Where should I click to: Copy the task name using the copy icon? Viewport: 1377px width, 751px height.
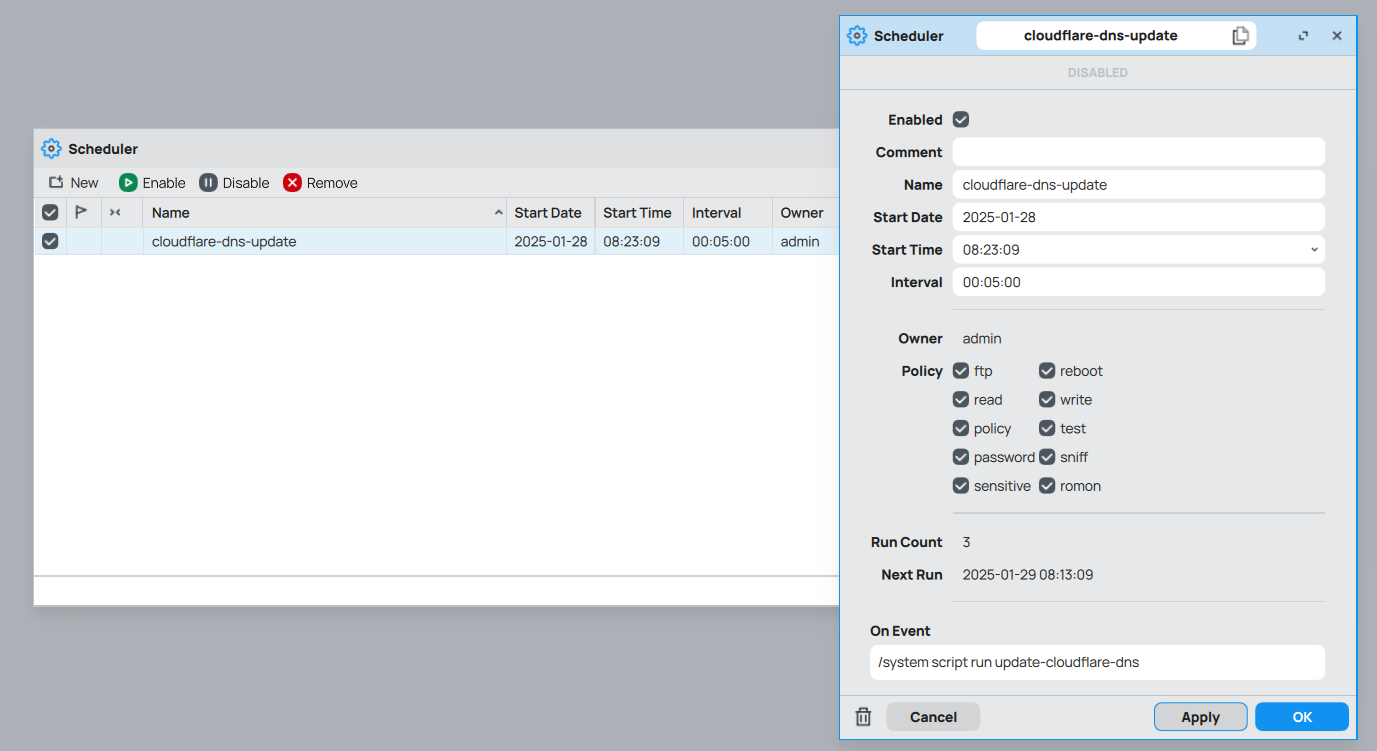click(x=1240, y=35)
